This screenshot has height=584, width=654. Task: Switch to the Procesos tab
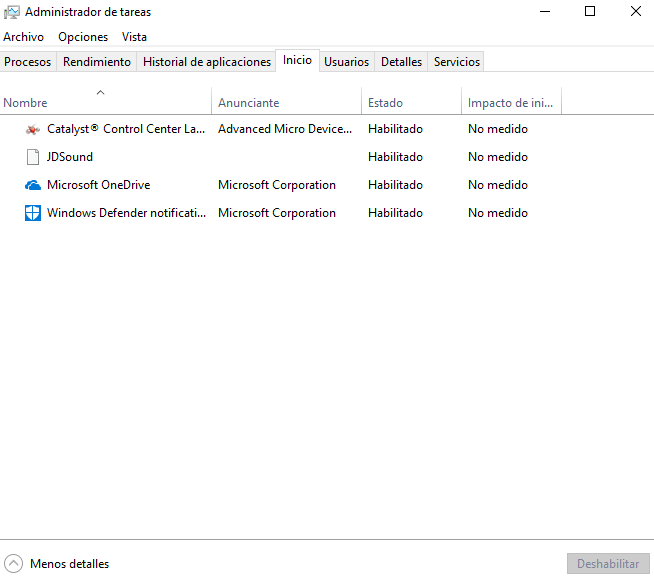(28, 62)
